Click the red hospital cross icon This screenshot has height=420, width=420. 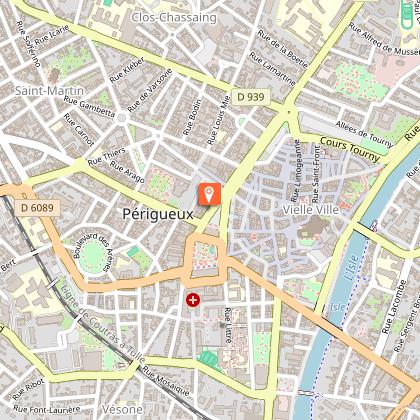click(193, 300)
